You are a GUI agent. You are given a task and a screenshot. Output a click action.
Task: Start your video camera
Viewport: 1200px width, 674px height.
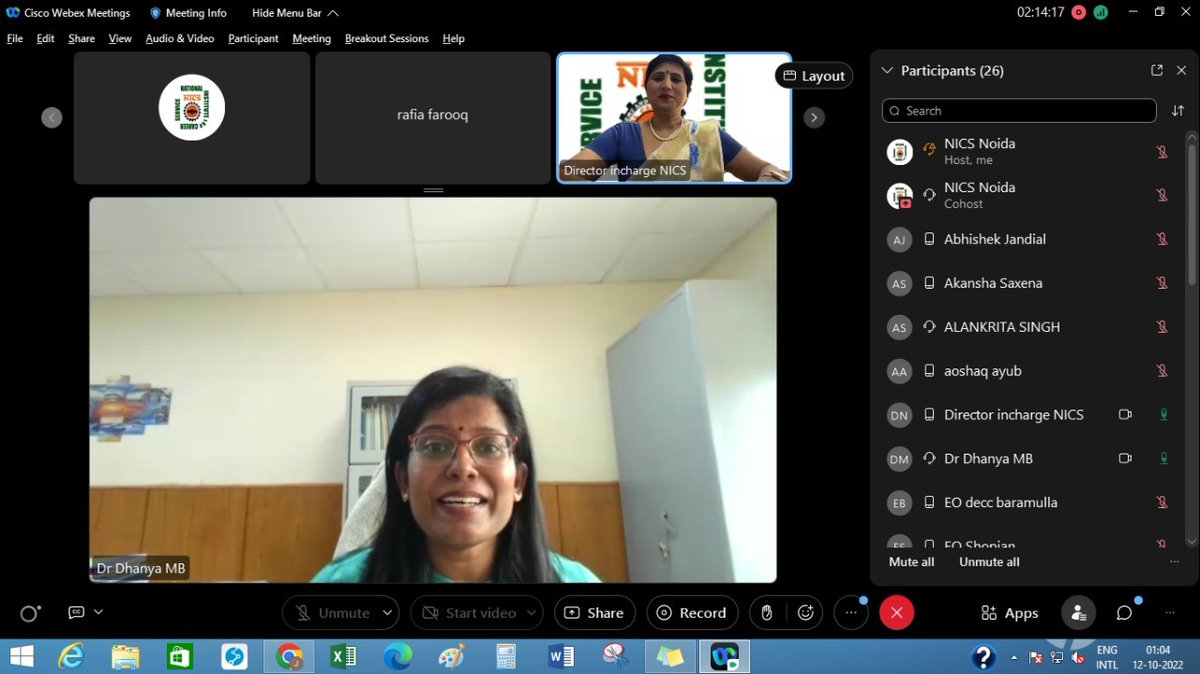[468, 613]
